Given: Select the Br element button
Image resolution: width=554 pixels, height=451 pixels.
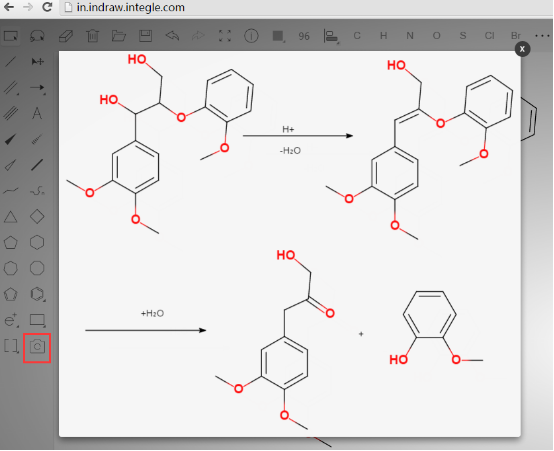Looking at the screenshot, I should click(516, 36).
